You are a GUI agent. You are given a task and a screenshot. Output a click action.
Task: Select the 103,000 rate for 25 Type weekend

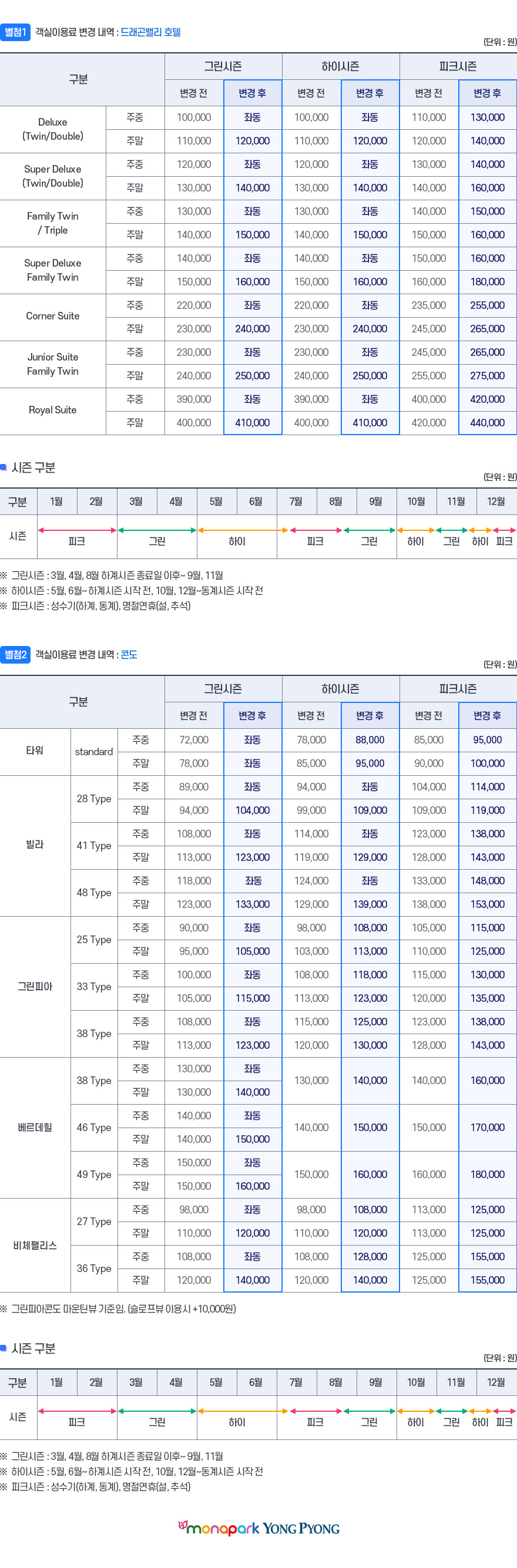[311, 951]
